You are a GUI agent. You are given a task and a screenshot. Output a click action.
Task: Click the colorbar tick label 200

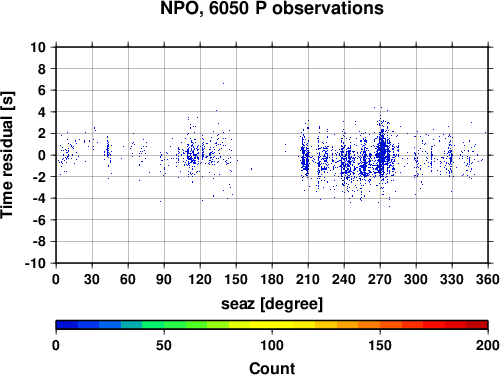488,345
